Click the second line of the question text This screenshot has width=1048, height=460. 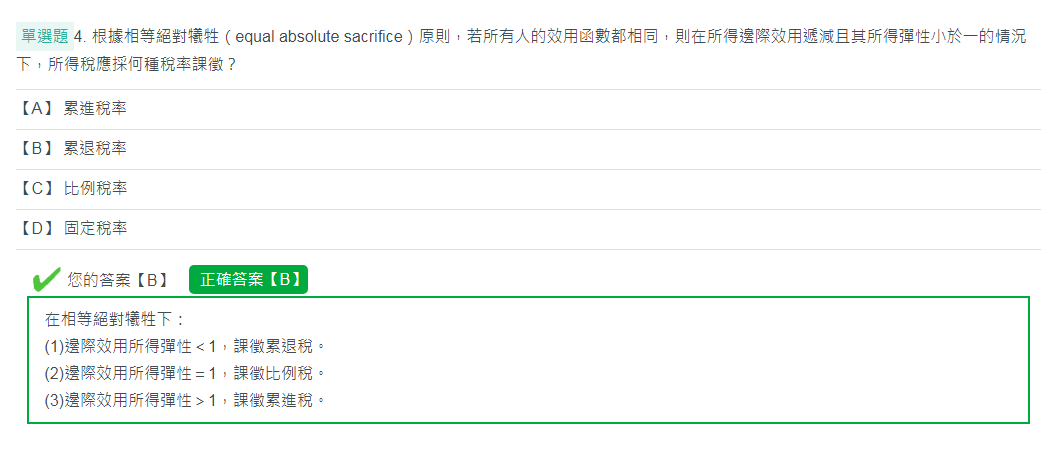(x=126, y=67)
